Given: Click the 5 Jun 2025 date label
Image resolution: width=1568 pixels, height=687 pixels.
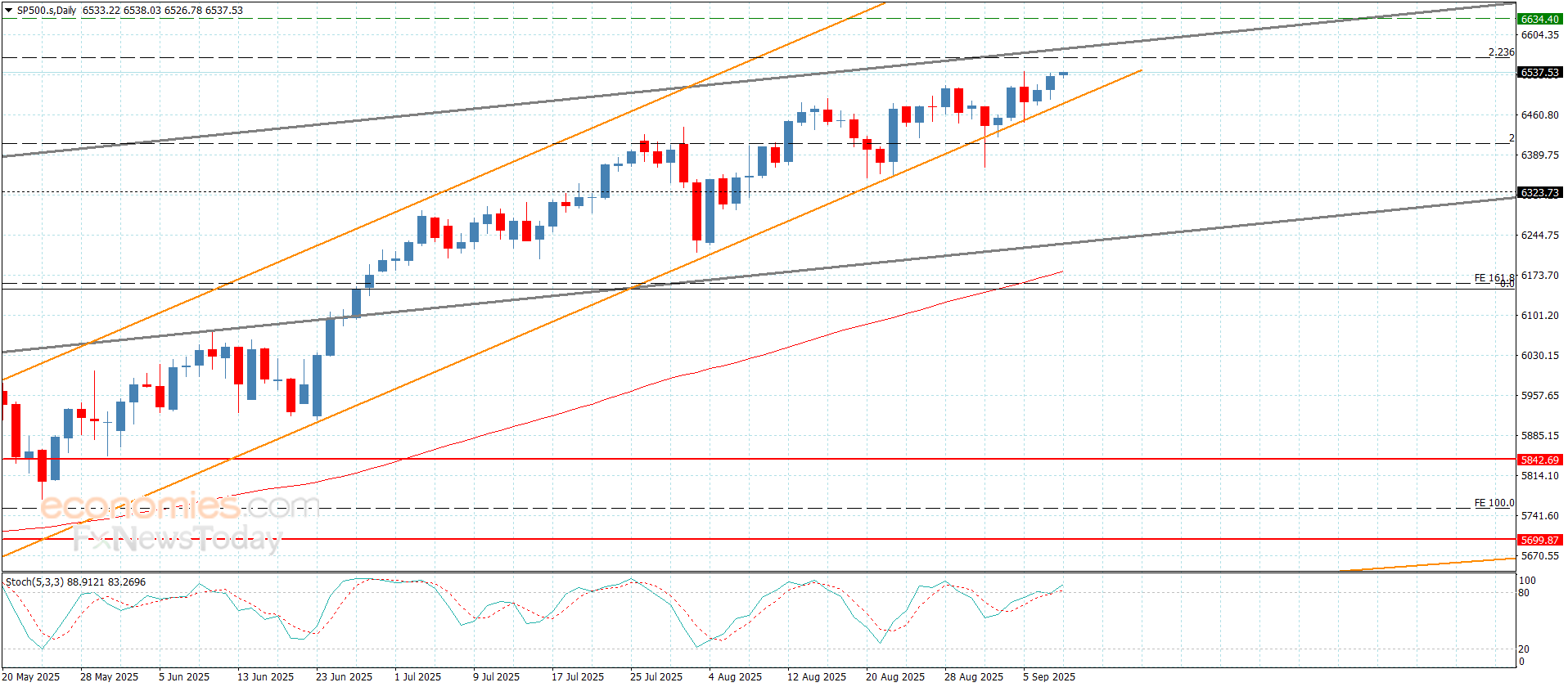Looking at the screenshot, I should point(184,676).
